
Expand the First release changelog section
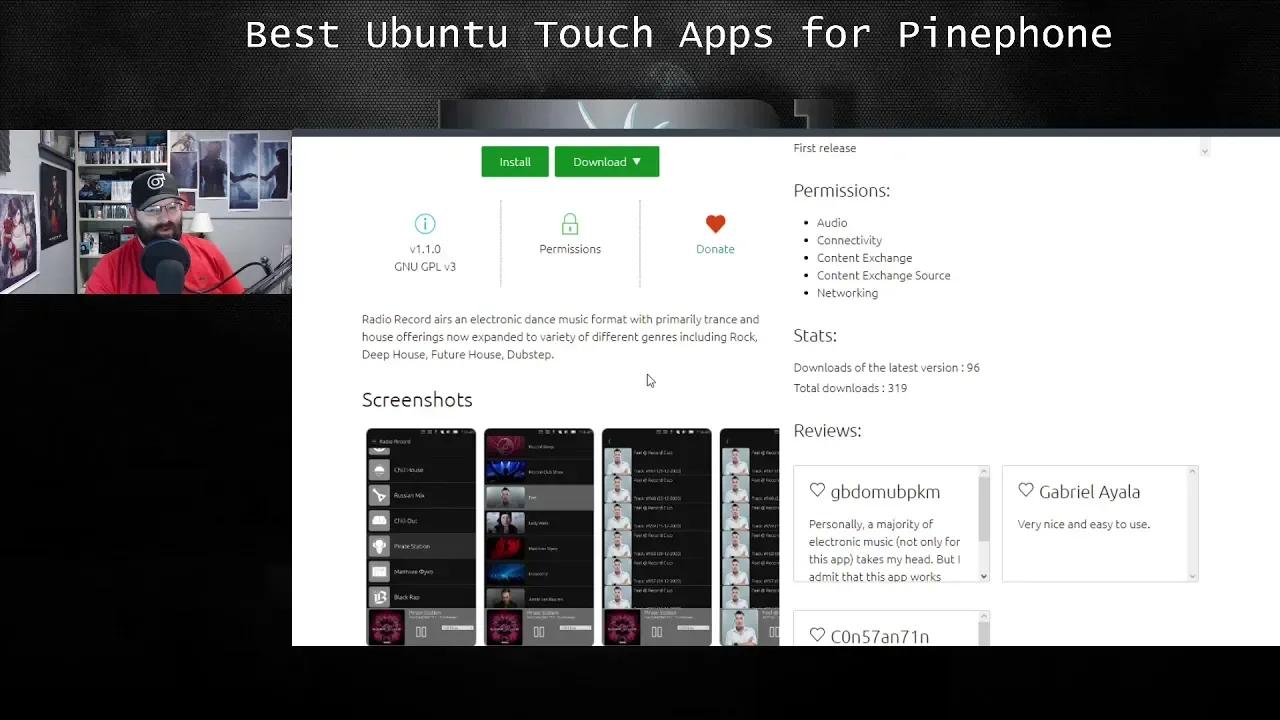[1204, 148]
